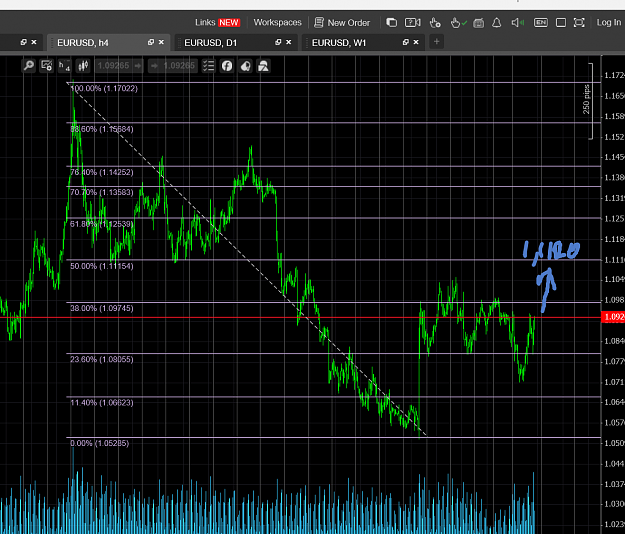Select the dashed Fibonacci trend line

click(247, 259)
